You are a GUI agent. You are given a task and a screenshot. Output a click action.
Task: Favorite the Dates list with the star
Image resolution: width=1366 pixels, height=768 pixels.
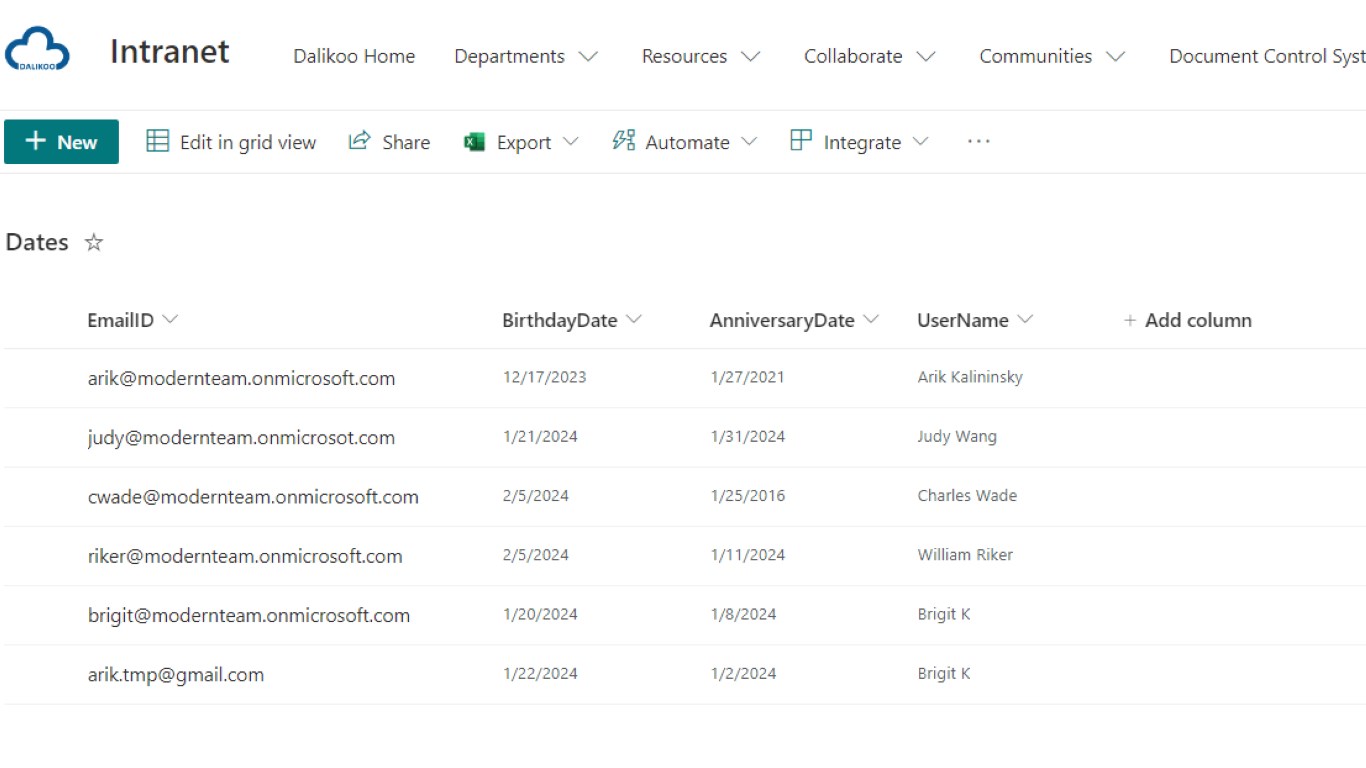(x=94, y=242)
